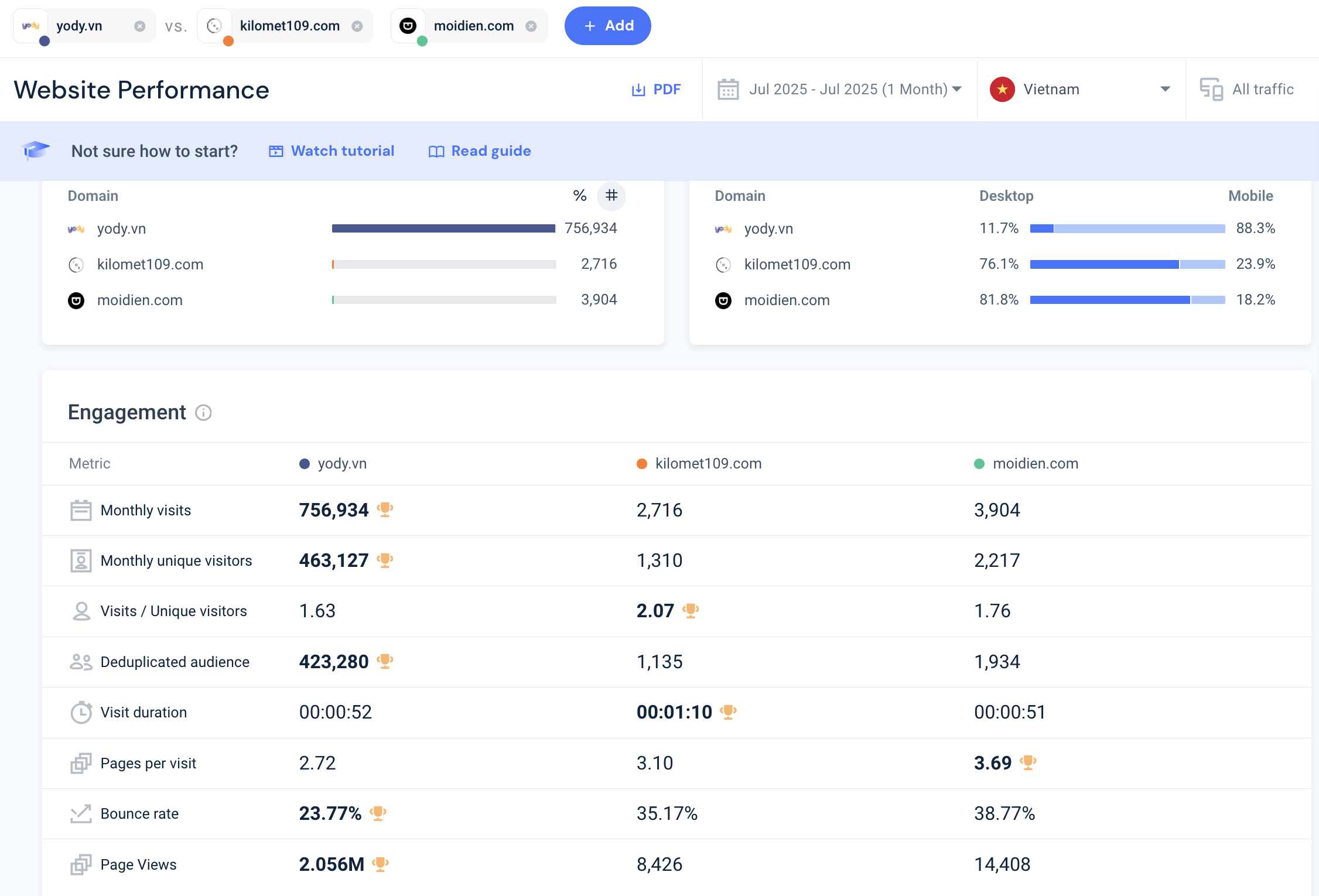
Task: Click moidien.com desktop/mobile split bar
Action: 1127,300
